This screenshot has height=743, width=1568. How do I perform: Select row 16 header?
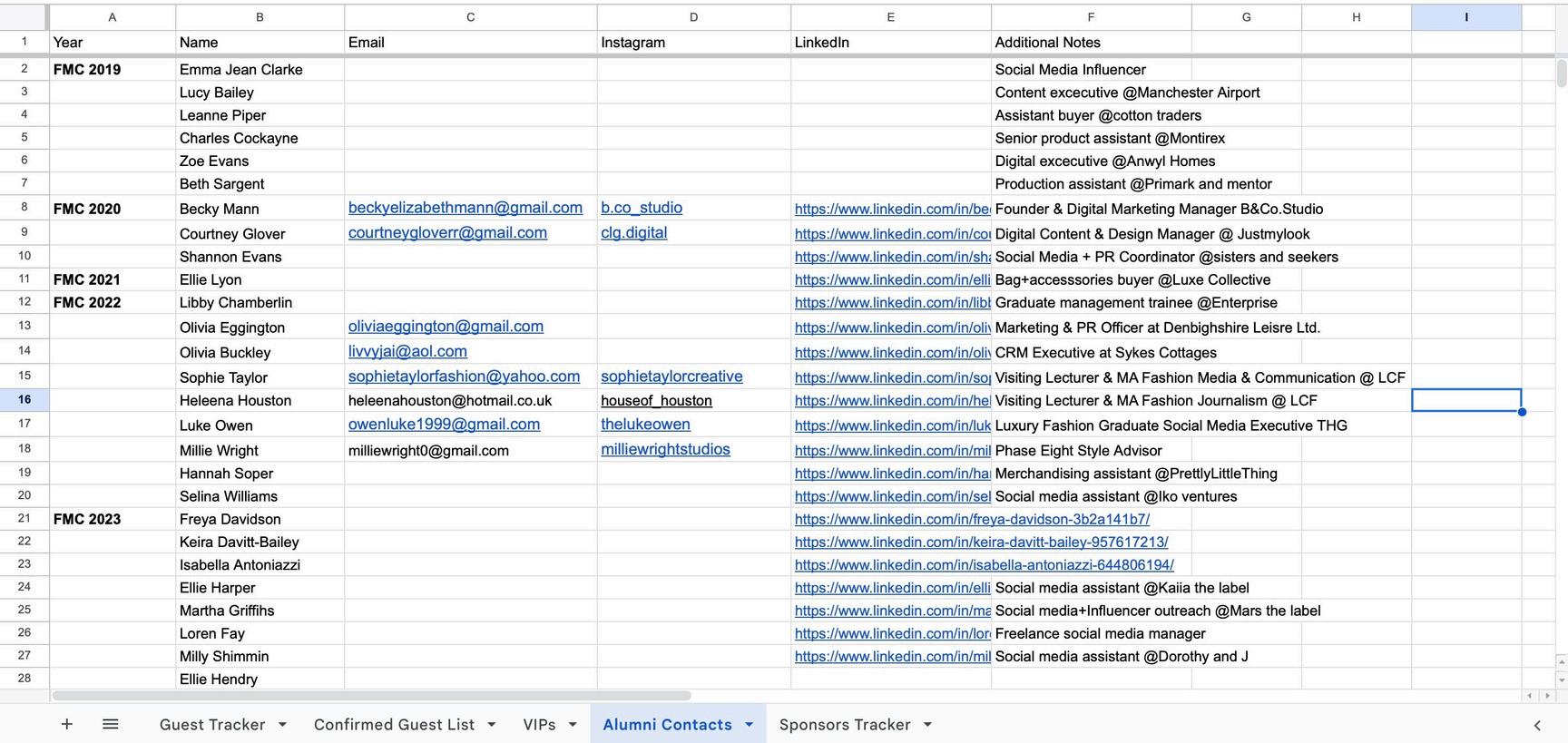click(x=24, y=400)
